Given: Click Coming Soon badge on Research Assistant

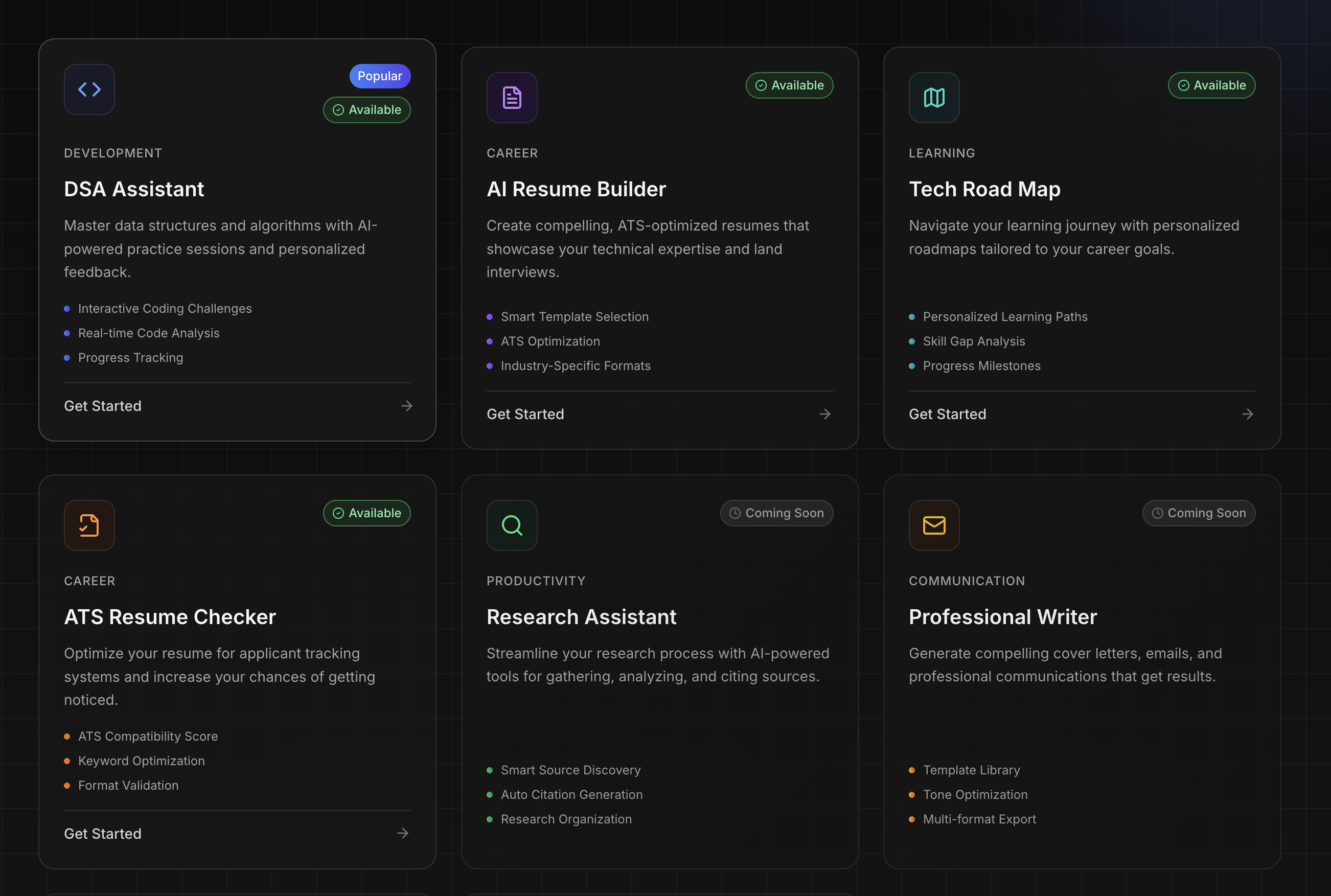Looking at the screenshot, I should (776, 513).
